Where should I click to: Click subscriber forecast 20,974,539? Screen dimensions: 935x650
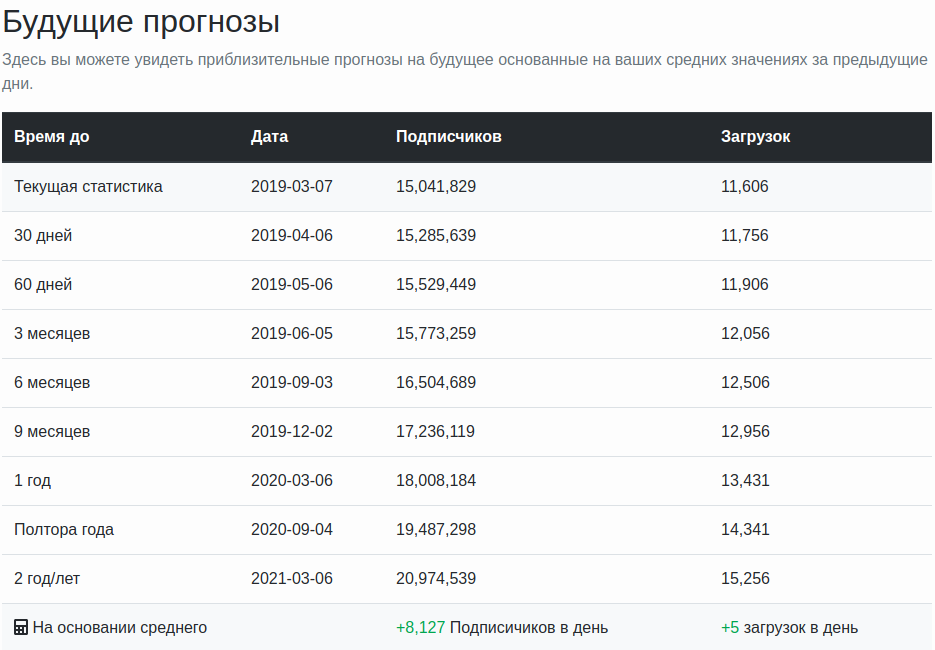pos(436,579)
